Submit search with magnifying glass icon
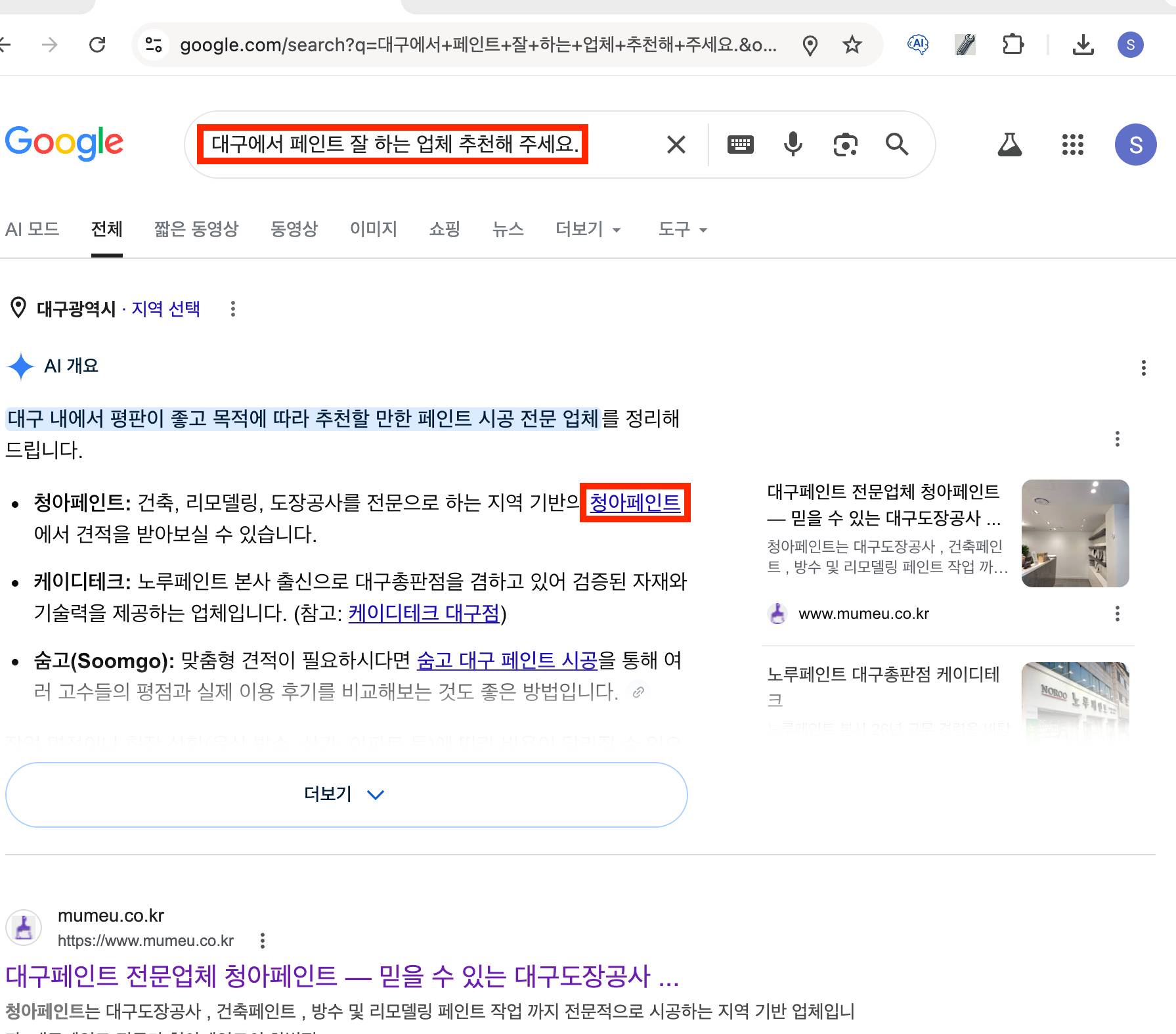 click(897, 144)
